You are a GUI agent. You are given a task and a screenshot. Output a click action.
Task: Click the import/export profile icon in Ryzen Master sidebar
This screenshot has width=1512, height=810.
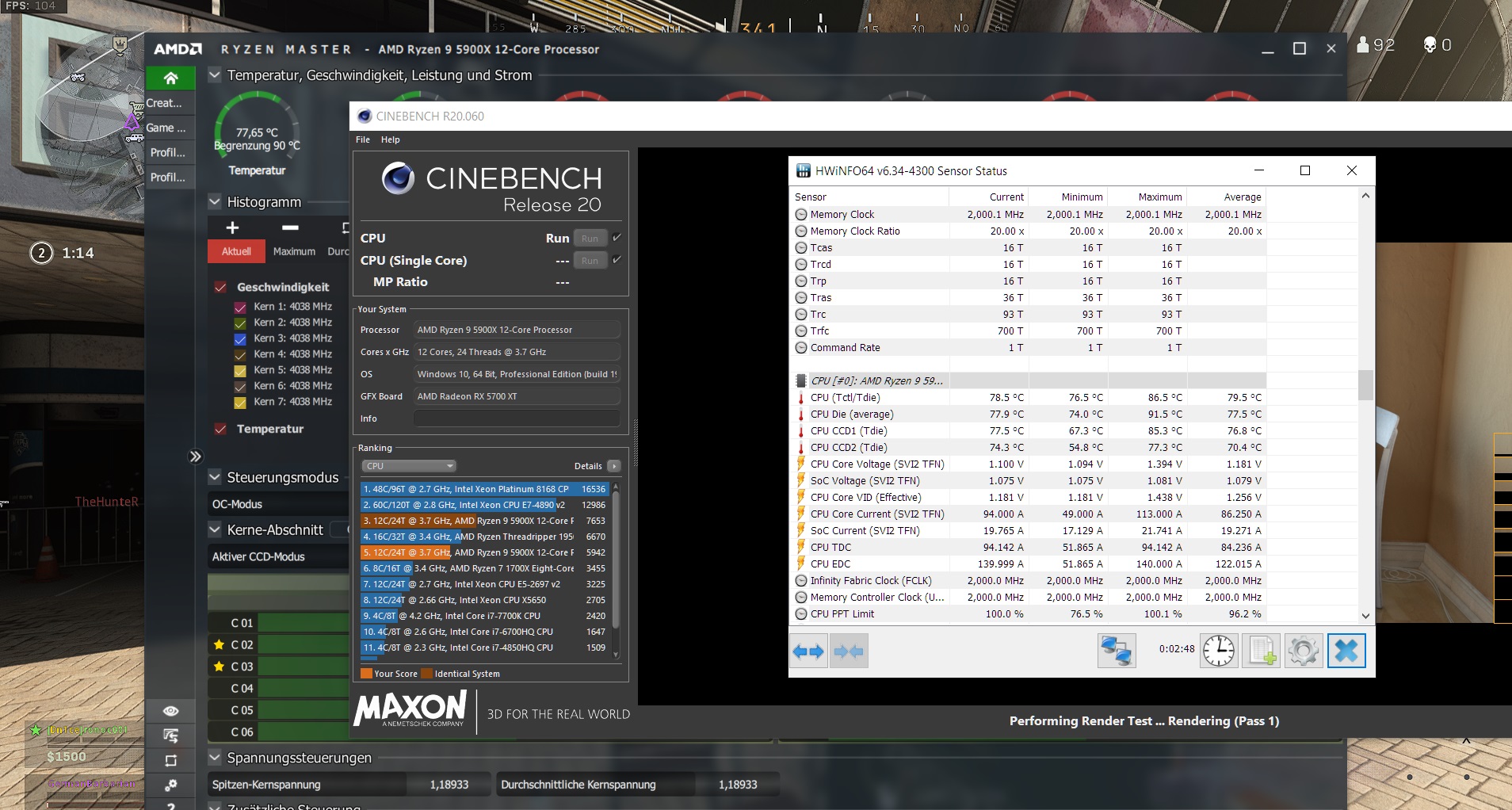pos(170,735)
